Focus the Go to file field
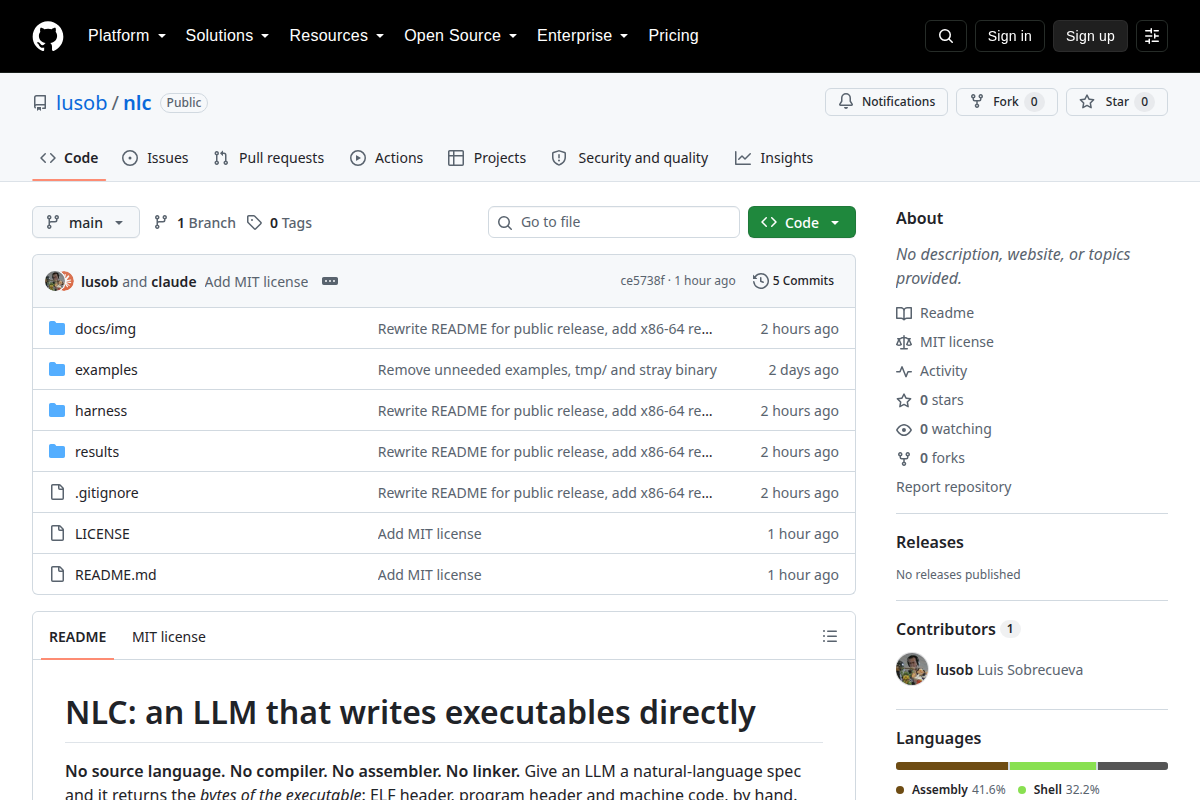 click(x=614, y=222)
